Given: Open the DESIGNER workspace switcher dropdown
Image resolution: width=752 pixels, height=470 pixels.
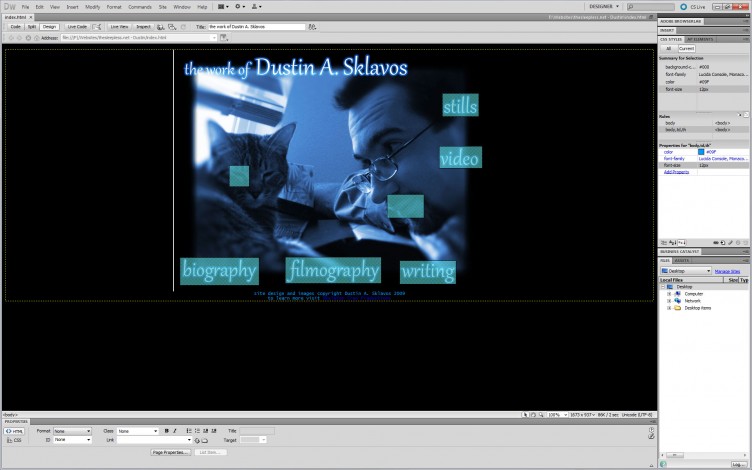Looking at the screenshot, I should click(x=604, y=7).
